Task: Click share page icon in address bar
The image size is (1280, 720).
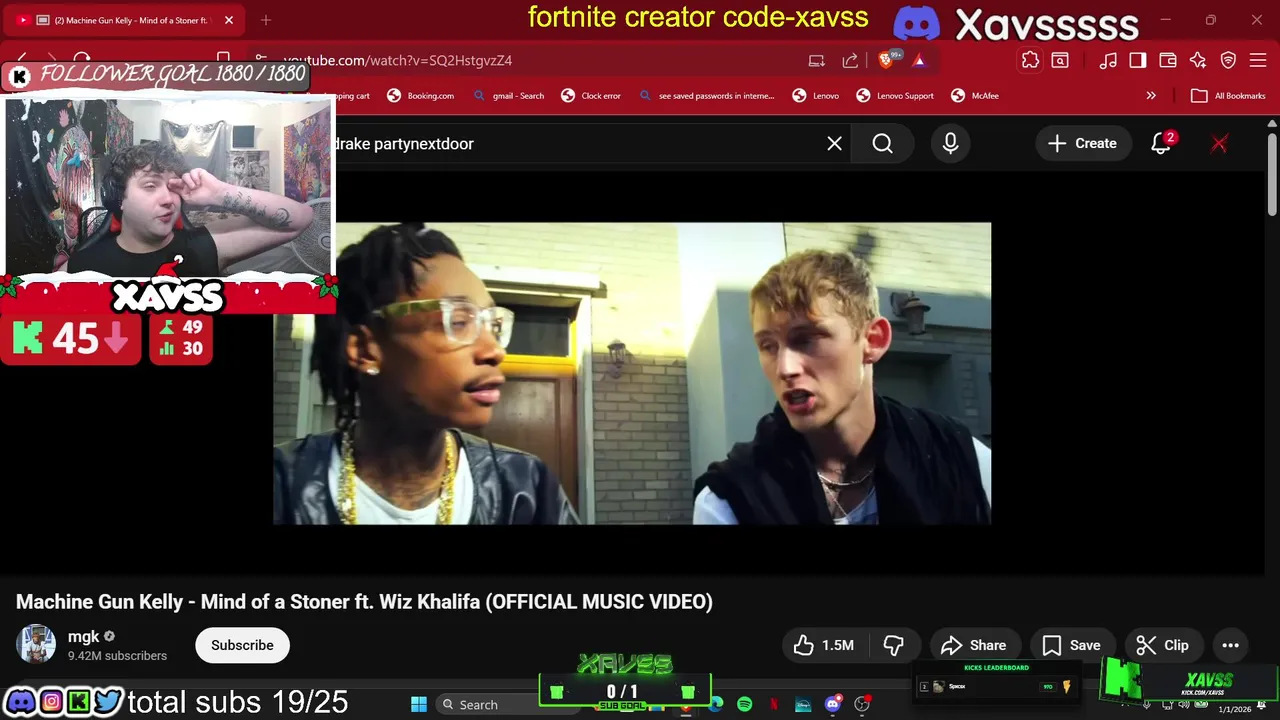Action: (x=850, y=60)
